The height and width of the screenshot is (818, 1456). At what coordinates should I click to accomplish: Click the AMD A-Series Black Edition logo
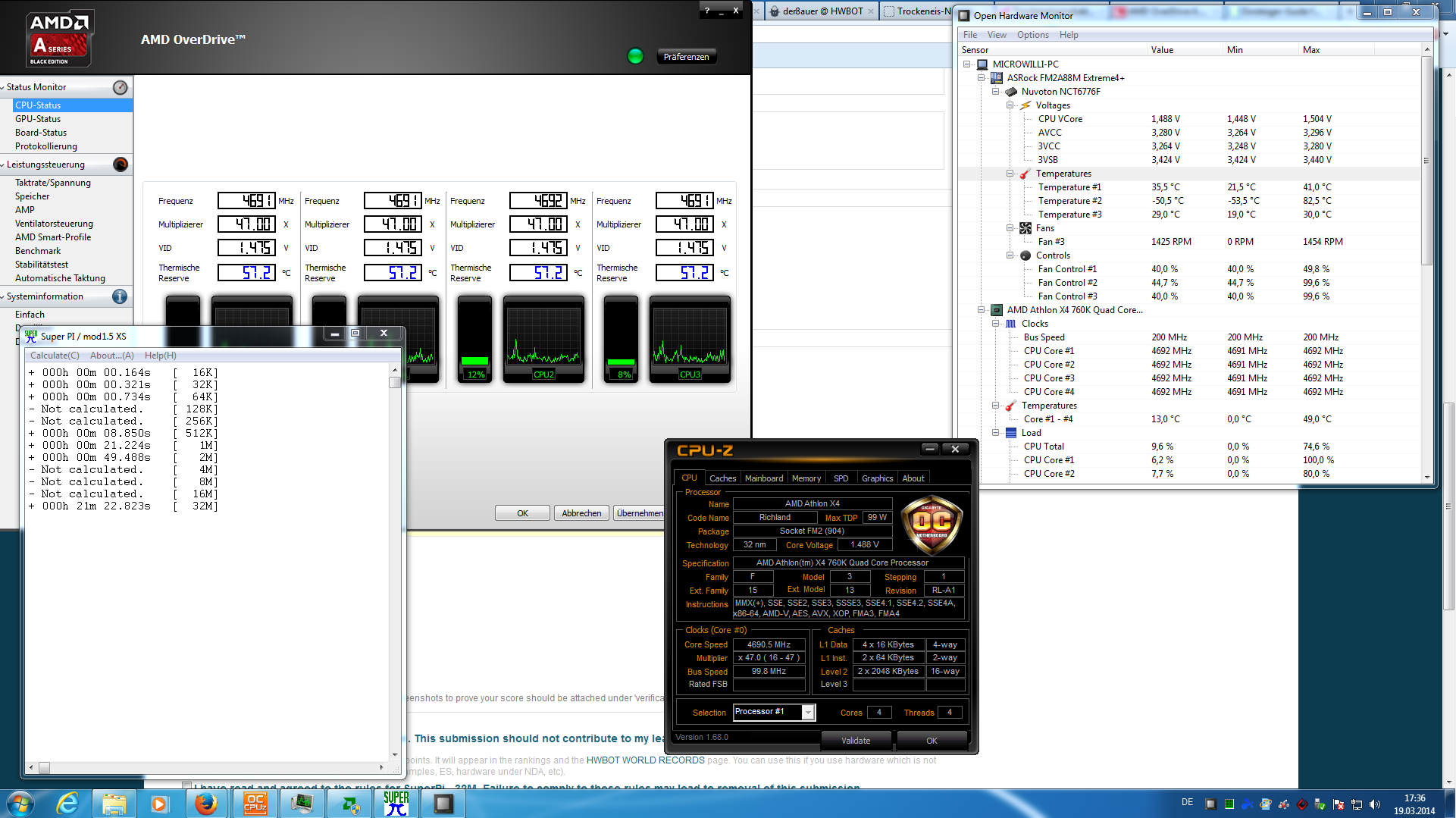point(59,38)
